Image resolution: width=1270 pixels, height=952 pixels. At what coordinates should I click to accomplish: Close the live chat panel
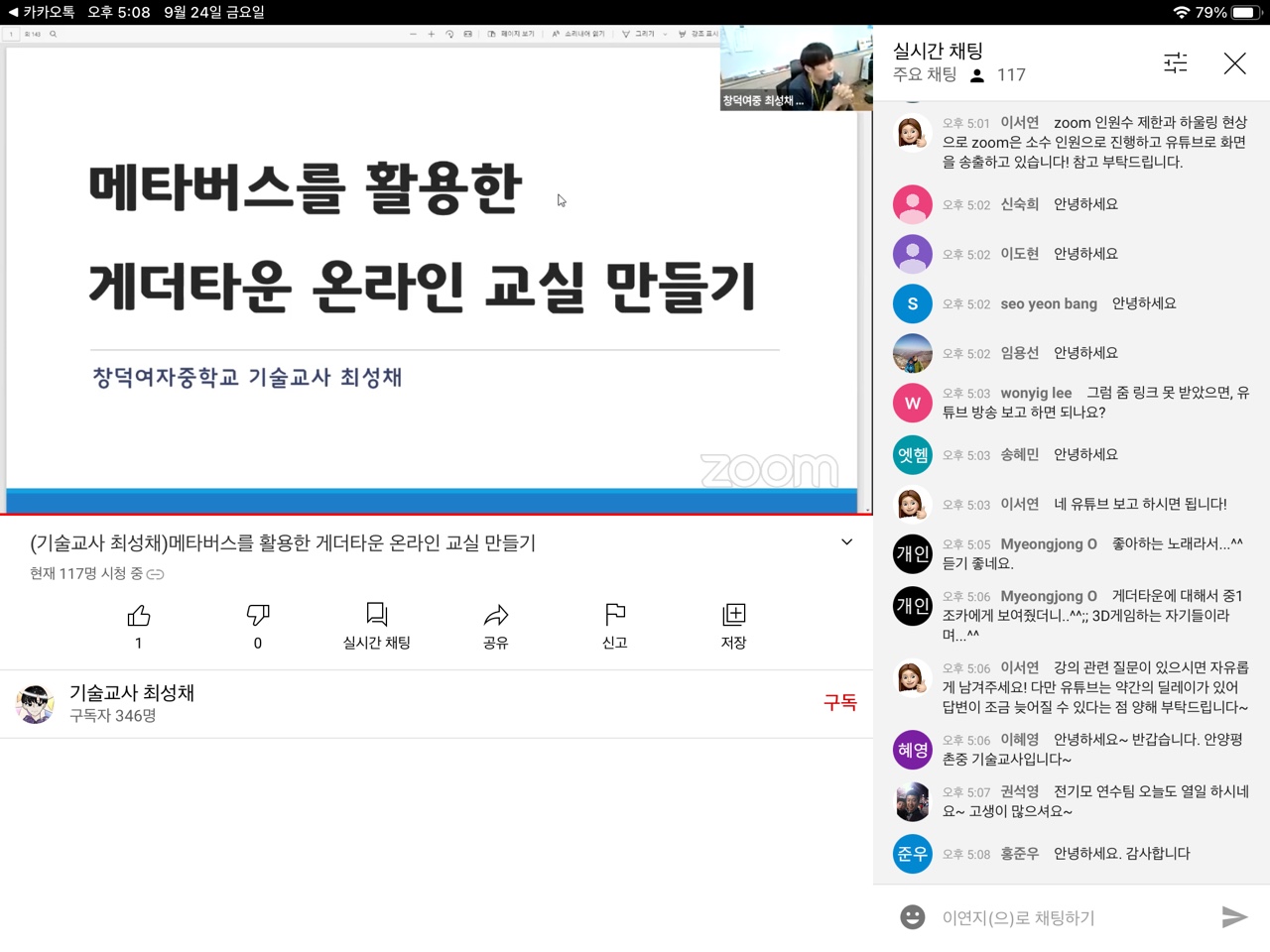[x=1234, y=63]
